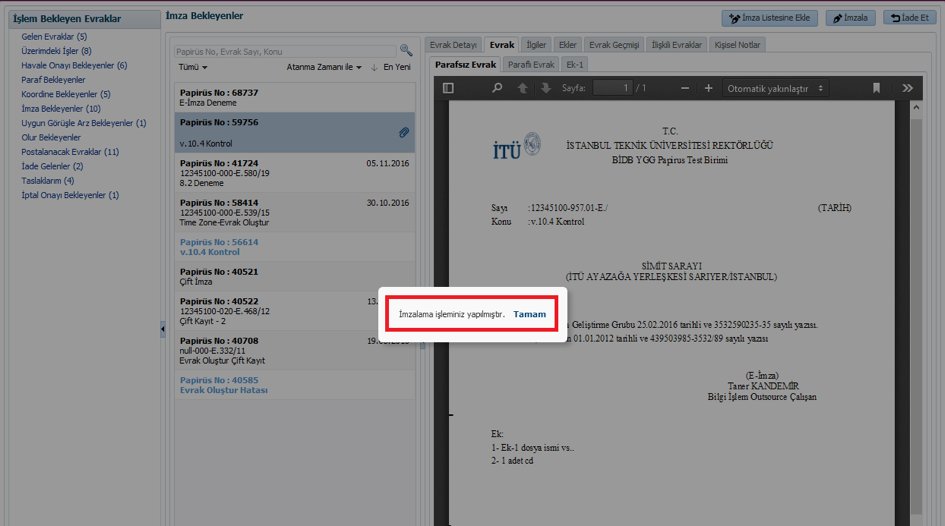The image size is (945, 526).
Task: Open Paraf Bekleyenler in the sidebar
Action: [x=53, y=80]
